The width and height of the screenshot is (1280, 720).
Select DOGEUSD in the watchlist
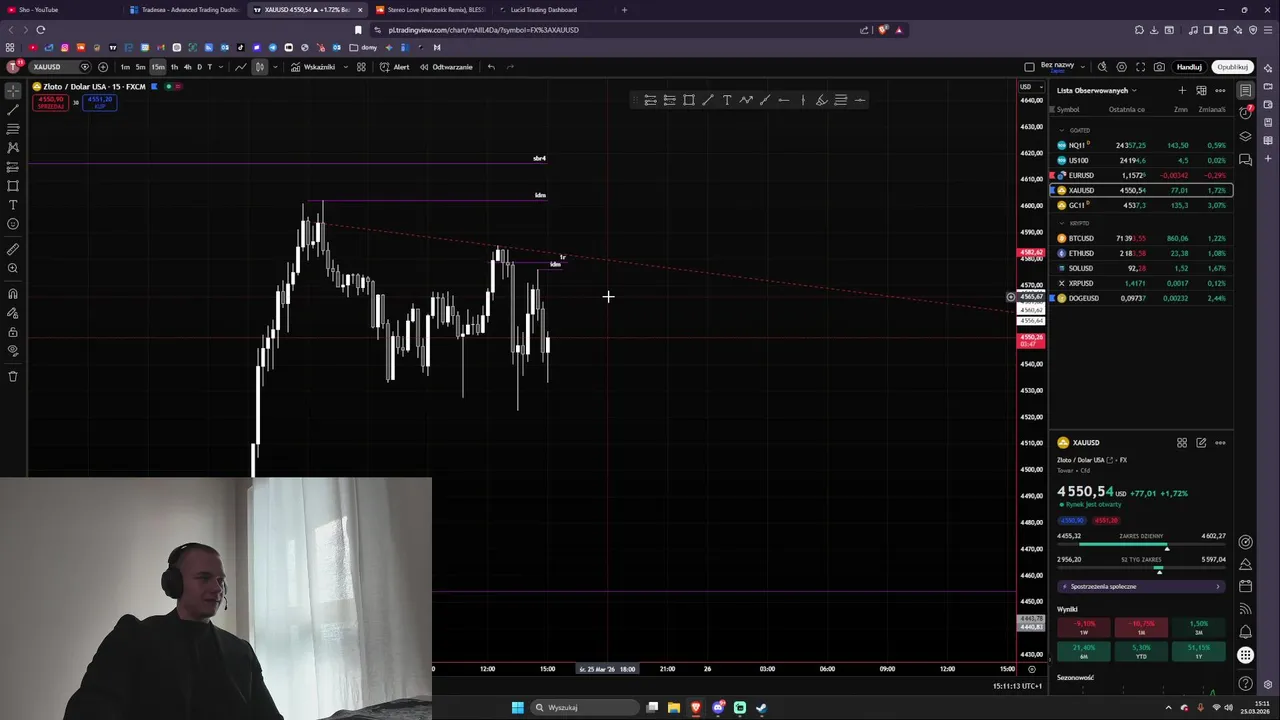[1141, 298]
